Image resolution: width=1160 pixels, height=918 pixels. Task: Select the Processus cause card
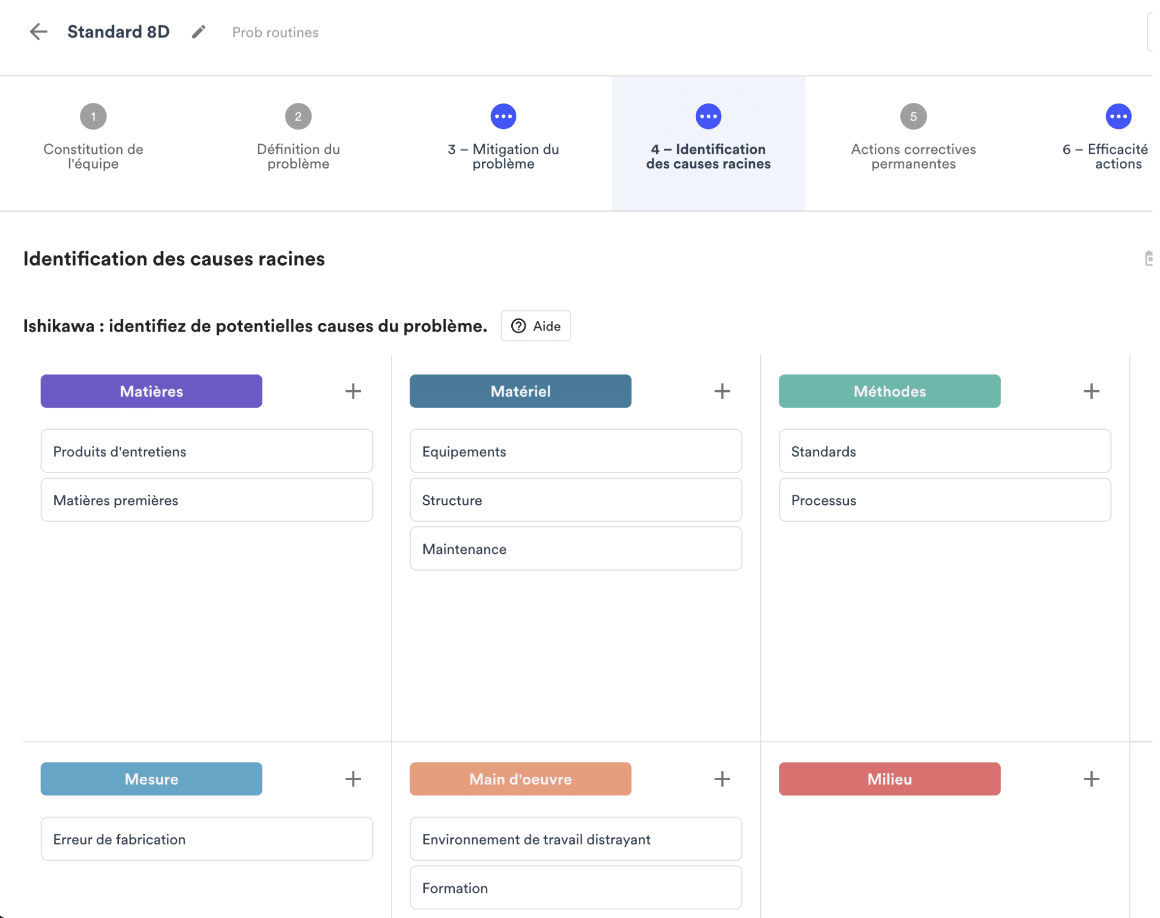coord(945,500)
